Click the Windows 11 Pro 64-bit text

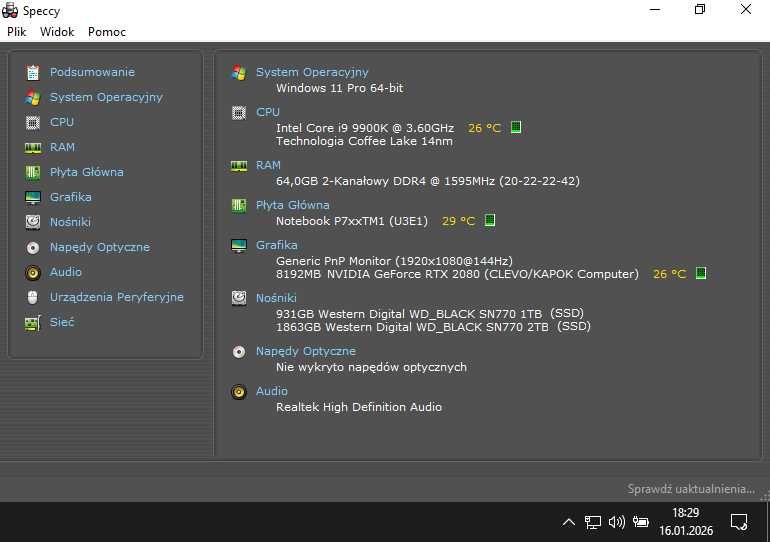pyautogui.click(x=340, y=88)
